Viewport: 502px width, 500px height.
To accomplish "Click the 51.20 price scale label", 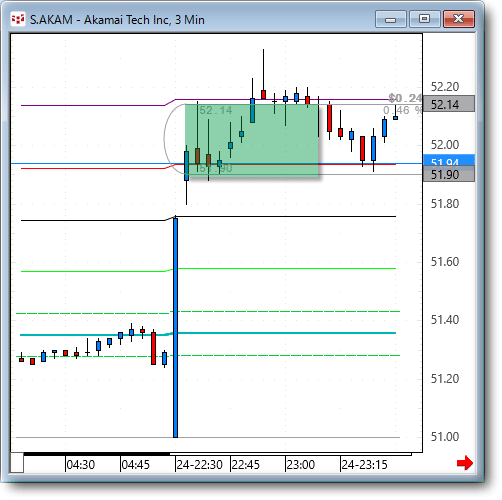I will (445, 379).
